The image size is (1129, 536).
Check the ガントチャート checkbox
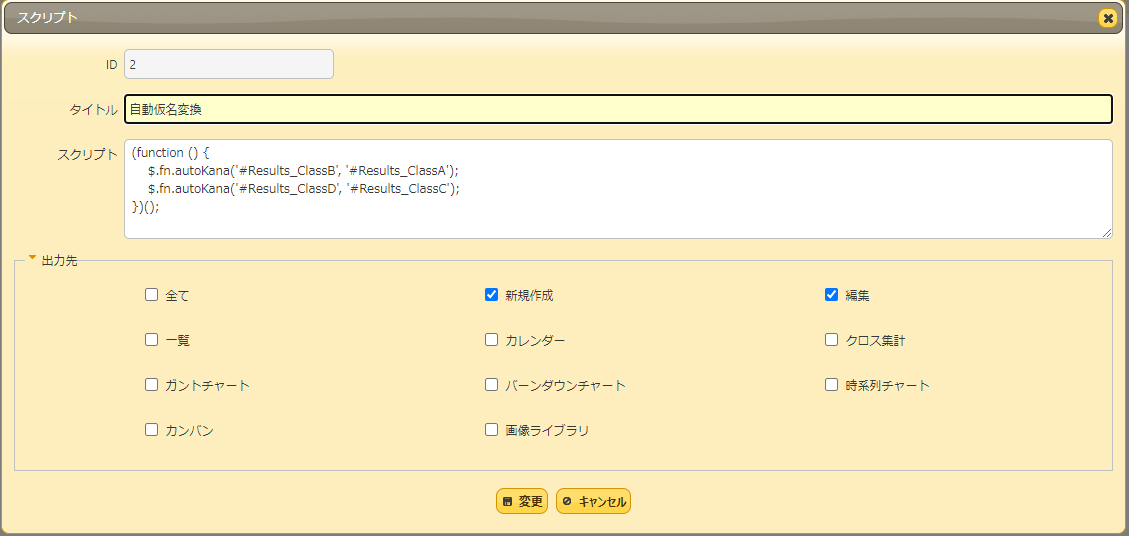point(151,385)
